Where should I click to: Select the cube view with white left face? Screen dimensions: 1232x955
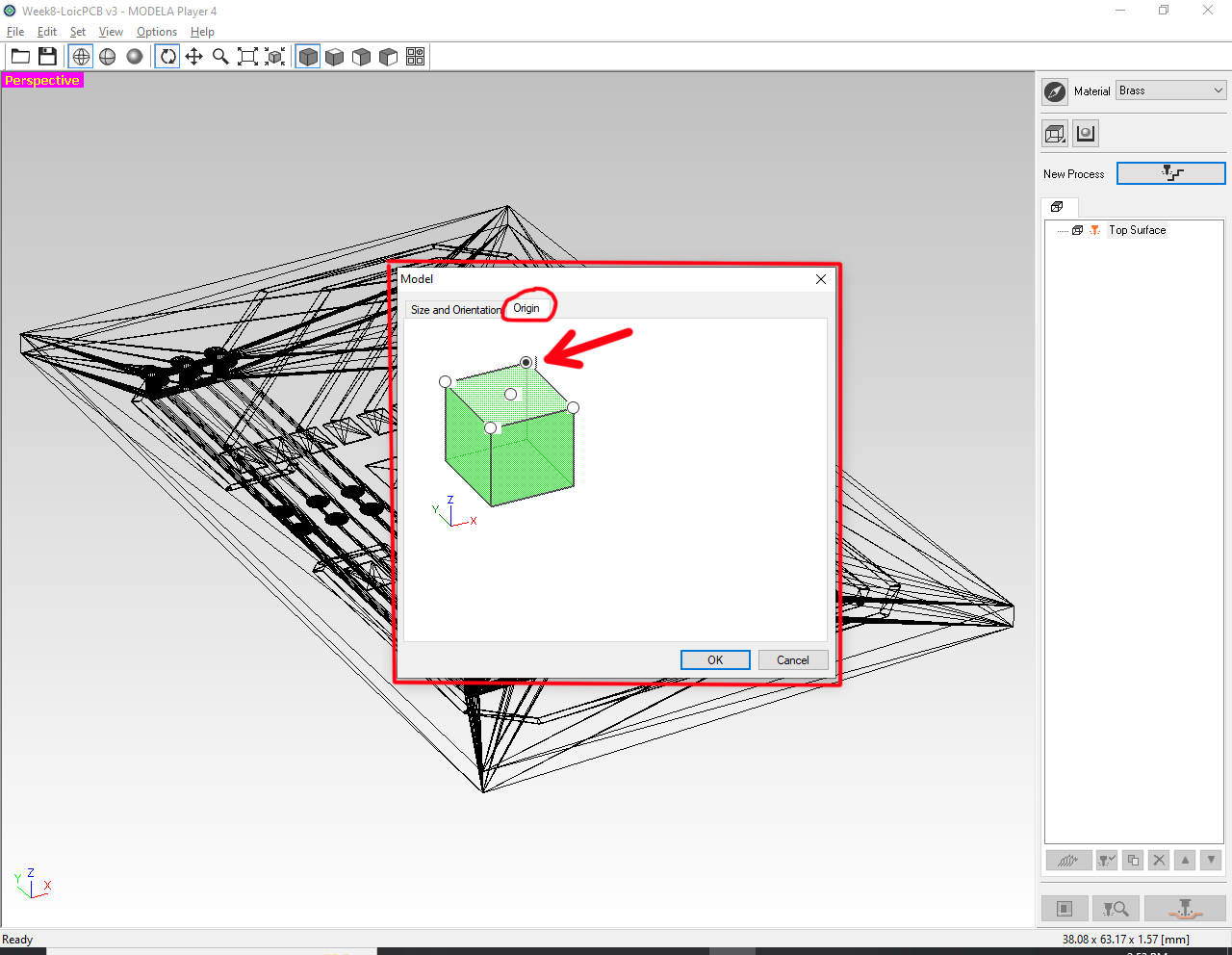coord(362,57)
